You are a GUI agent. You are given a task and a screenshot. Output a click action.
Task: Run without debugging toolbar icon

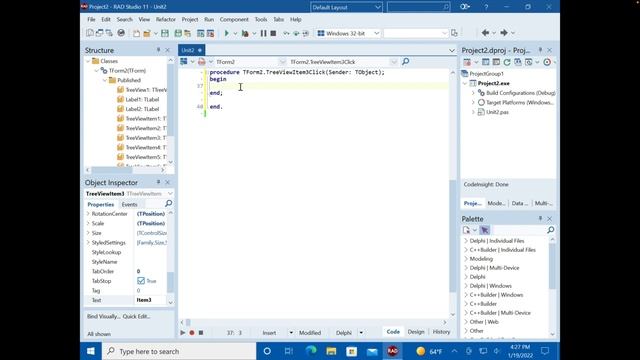point(245,33)
